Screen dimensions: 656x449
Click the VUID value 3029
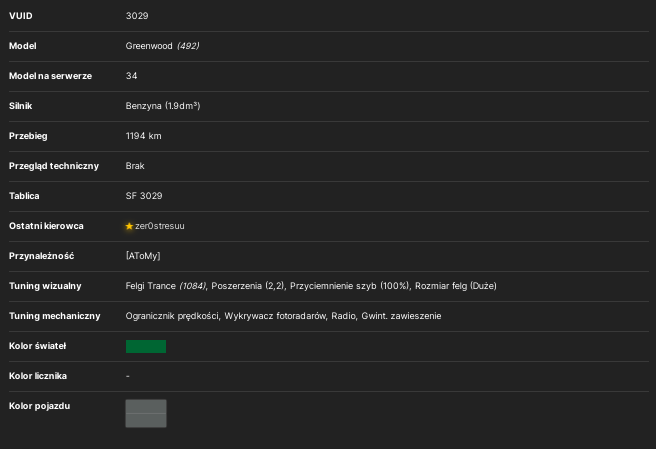click(x=137, y=16)
